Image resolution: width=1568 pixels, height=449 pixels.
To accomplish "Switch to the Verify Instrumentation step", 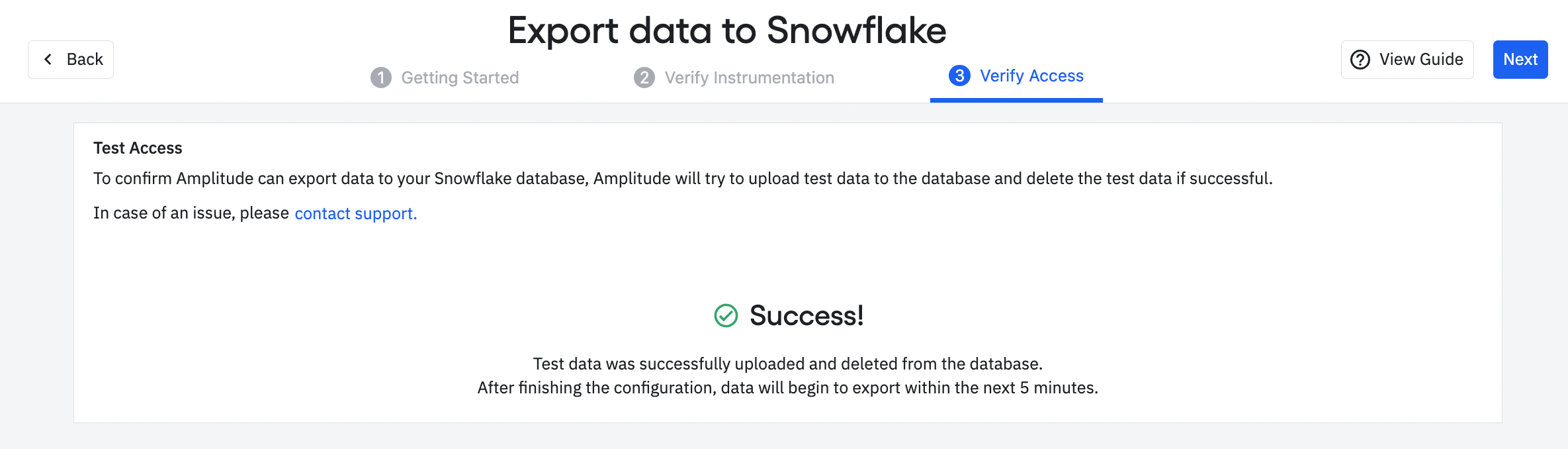I will (x=749, y=77).
